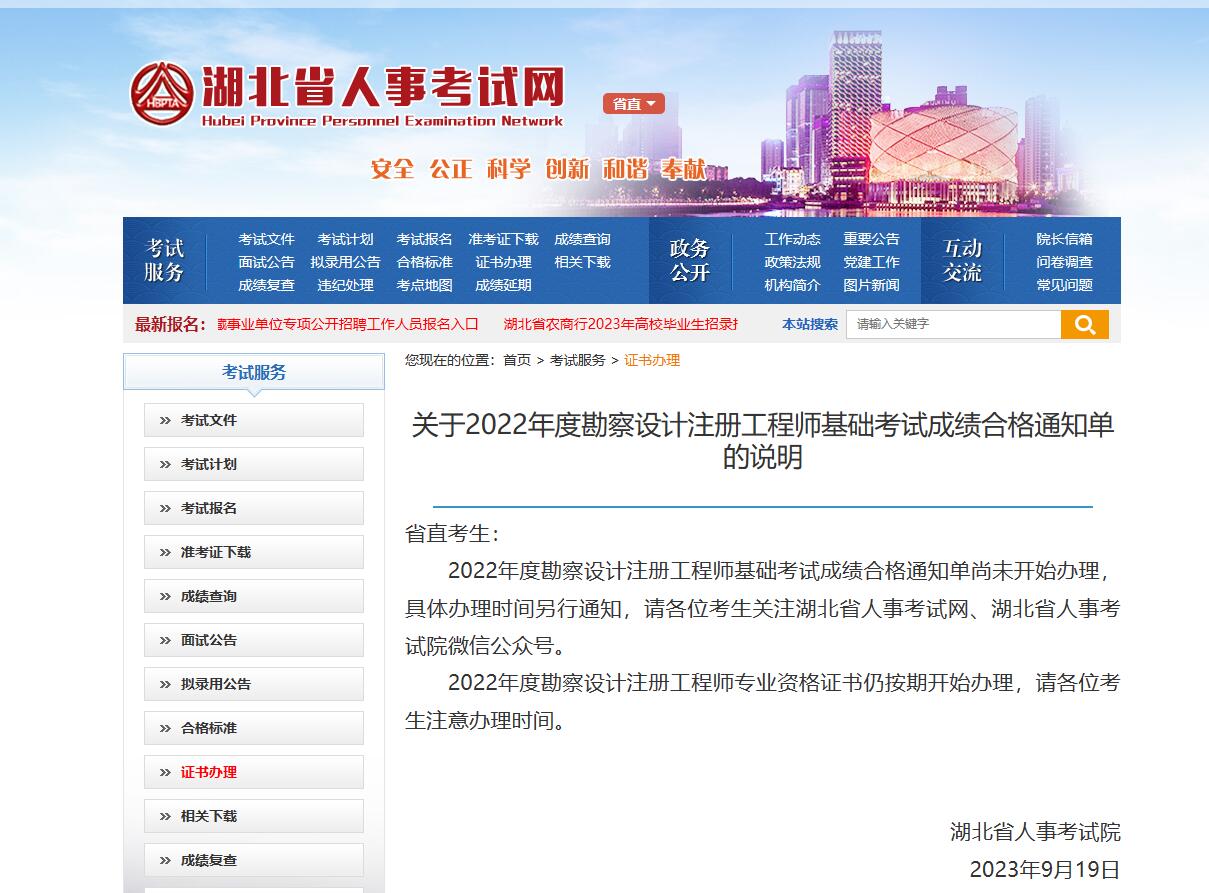
Task: Select 成绩复查 in the left sidebar
Action: 254,860
